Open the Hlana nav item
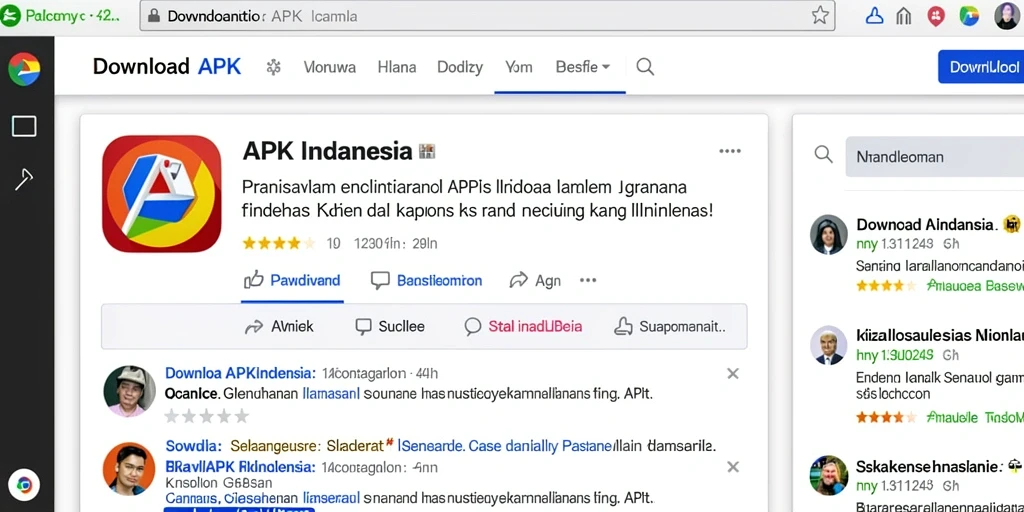 (x=396, y=67)
